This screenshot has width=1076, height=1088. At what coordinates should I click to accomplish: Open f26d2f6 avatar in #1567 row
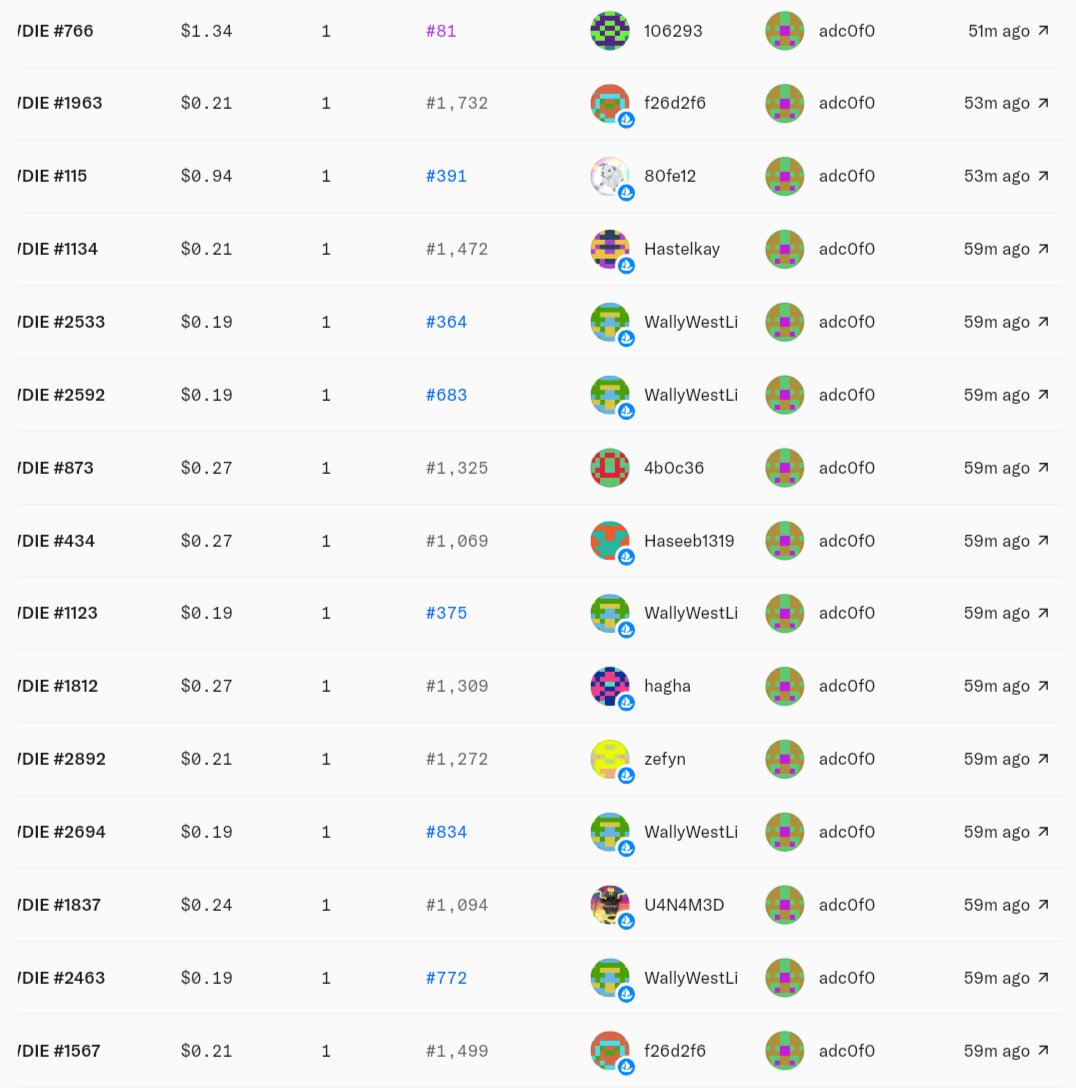tap(610, 1051)
